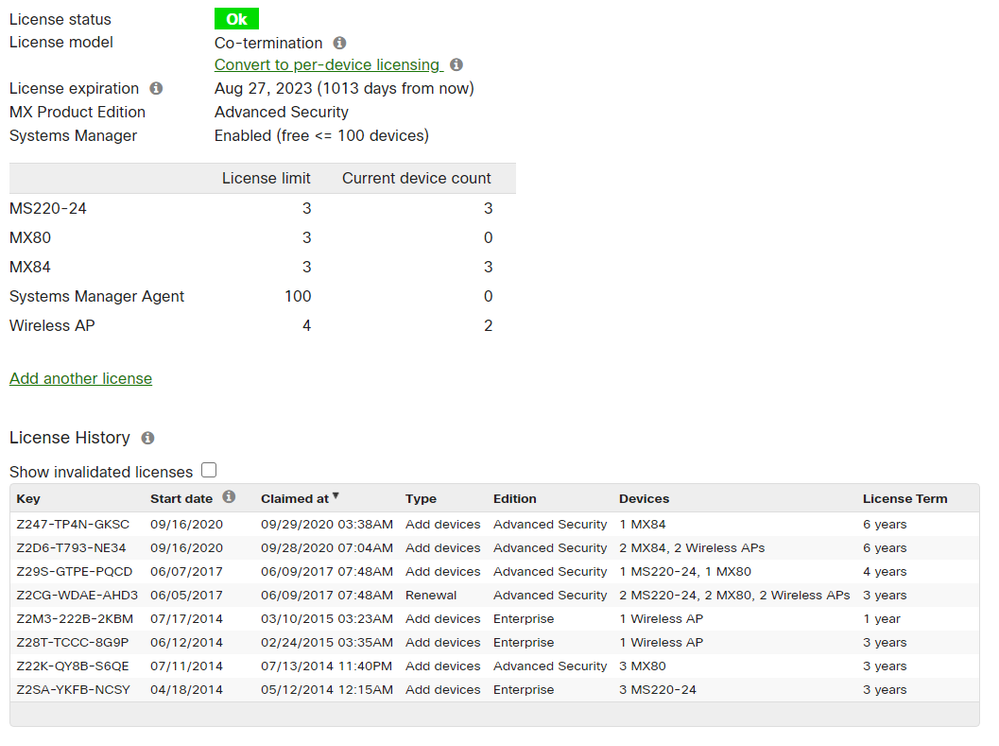999x746 pixels.
Task: Click the Systems Manager Agent limit value 100
Action: (298, 296)
